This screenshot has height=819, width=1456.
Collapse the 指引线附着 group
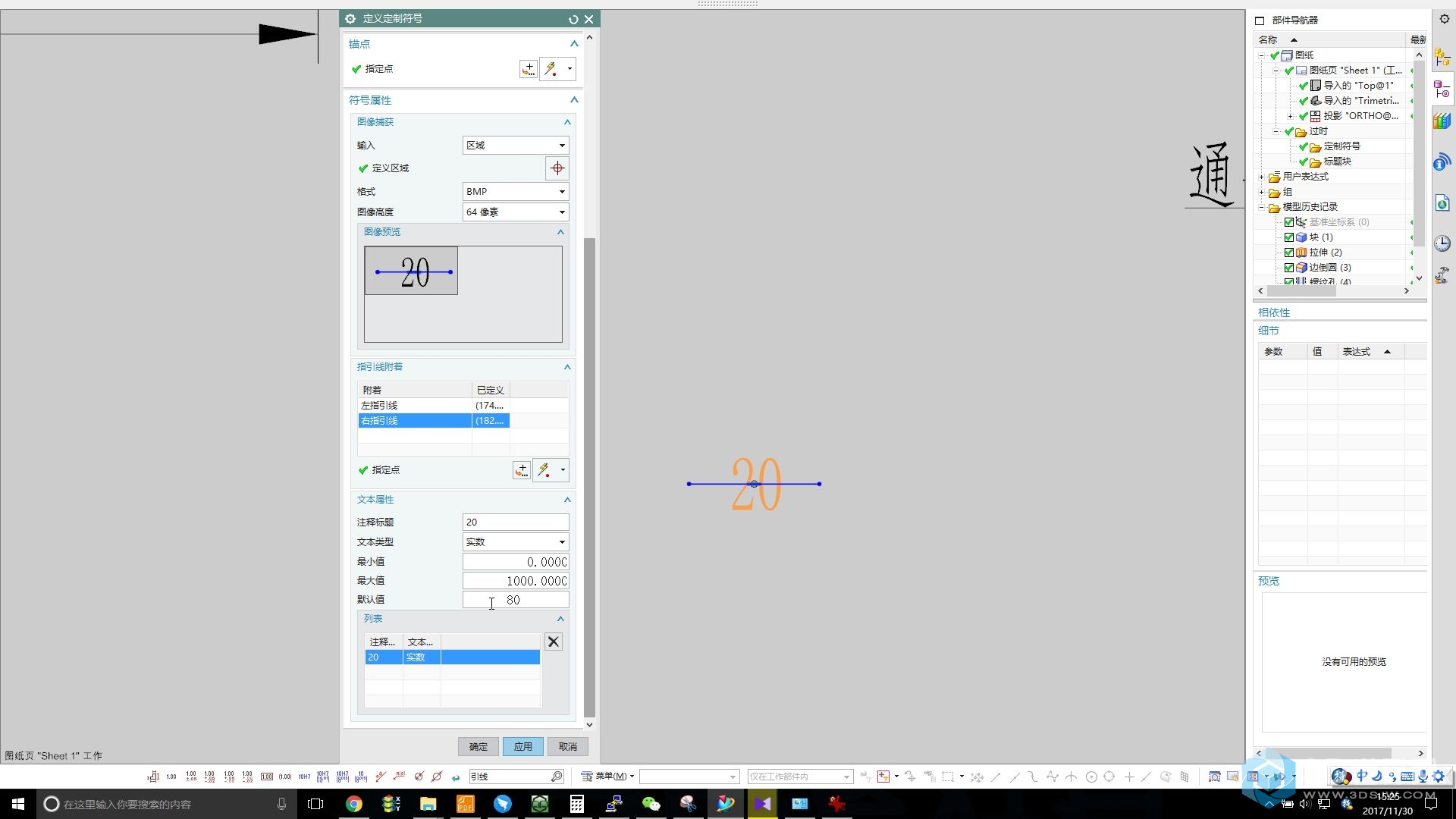567,367
